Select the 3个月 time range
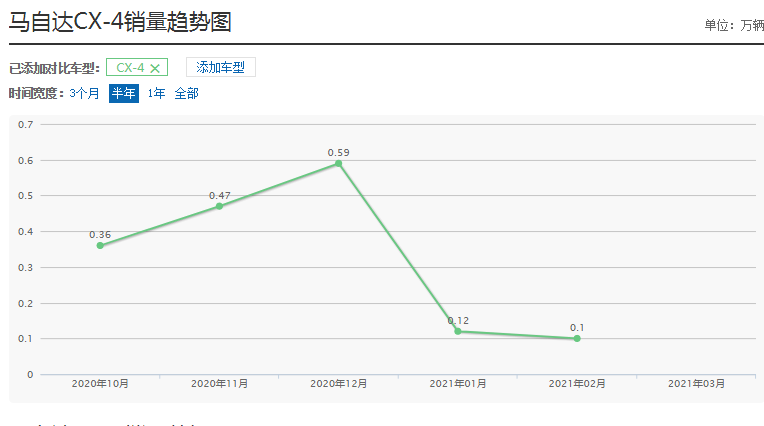This screenshot has width=764, height=426. click(x=84, y=93)
